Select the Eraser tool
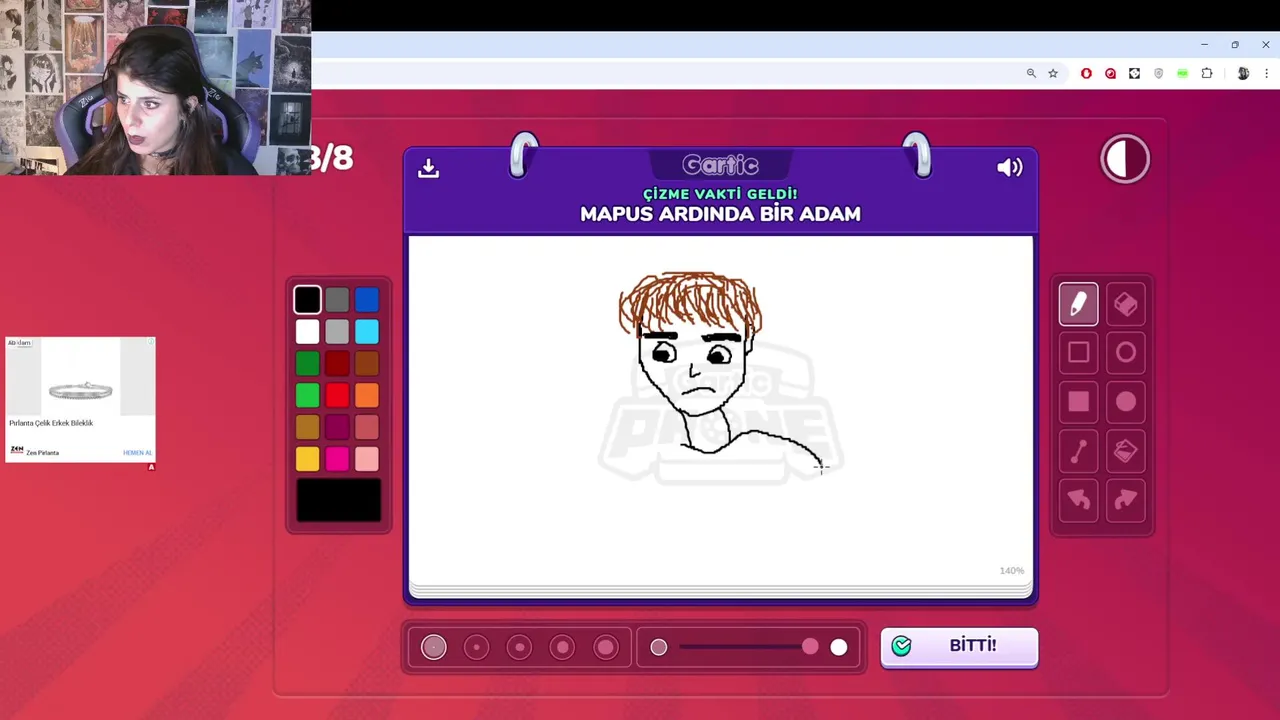Viewport: 1280px width, 720px height. 1126,304
